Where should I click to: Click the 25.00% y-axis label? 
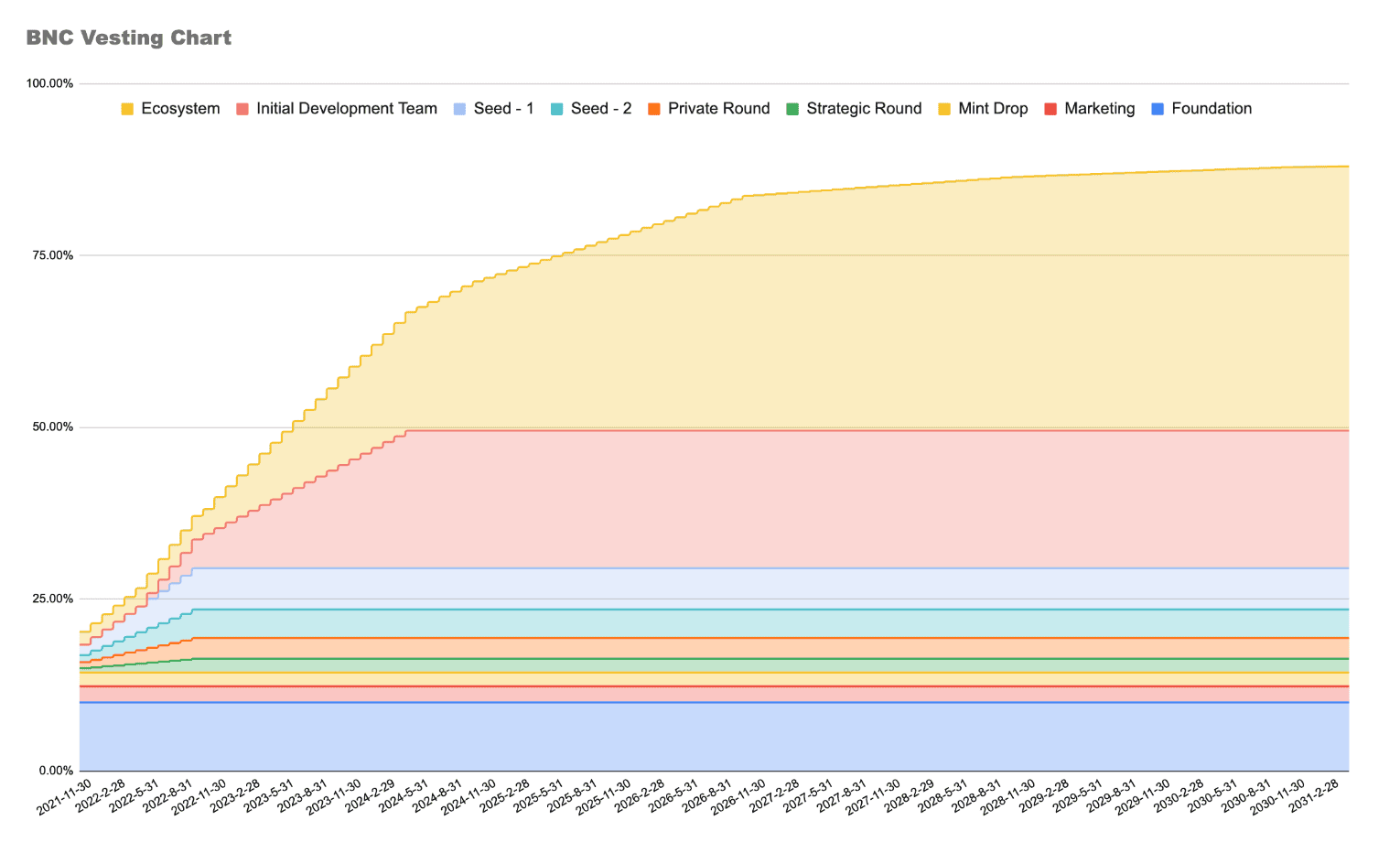(53, 599)
